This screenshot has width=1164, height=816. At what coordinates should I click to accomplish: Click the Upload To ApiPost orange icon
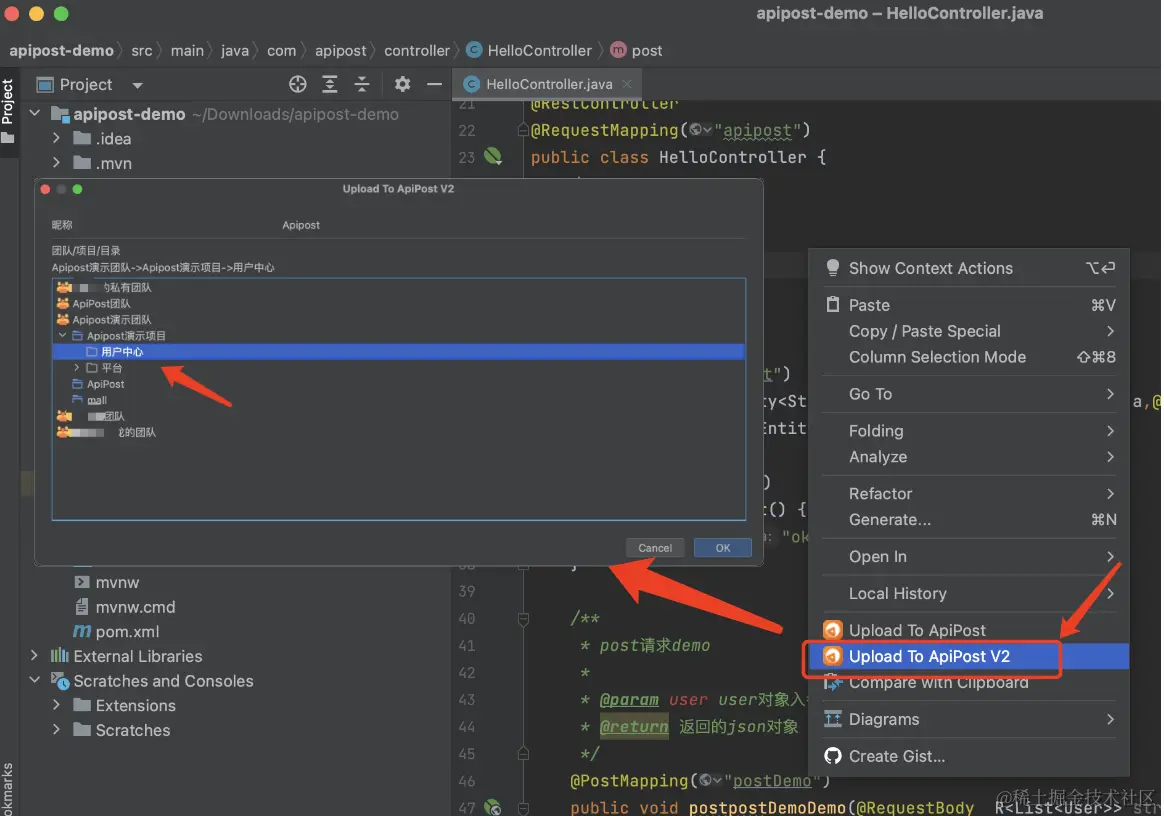click(833, 630)
